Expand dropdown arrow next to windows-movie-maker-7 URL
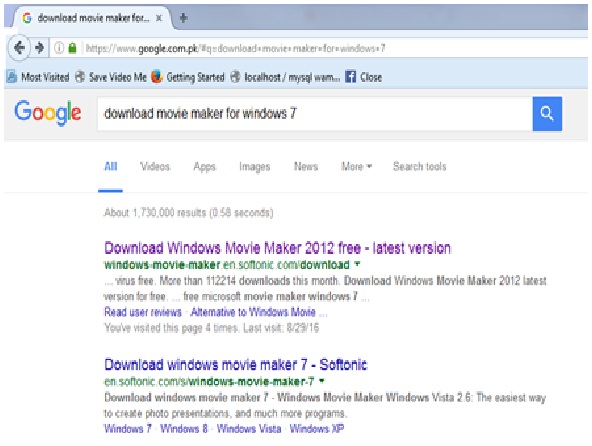 322,381
